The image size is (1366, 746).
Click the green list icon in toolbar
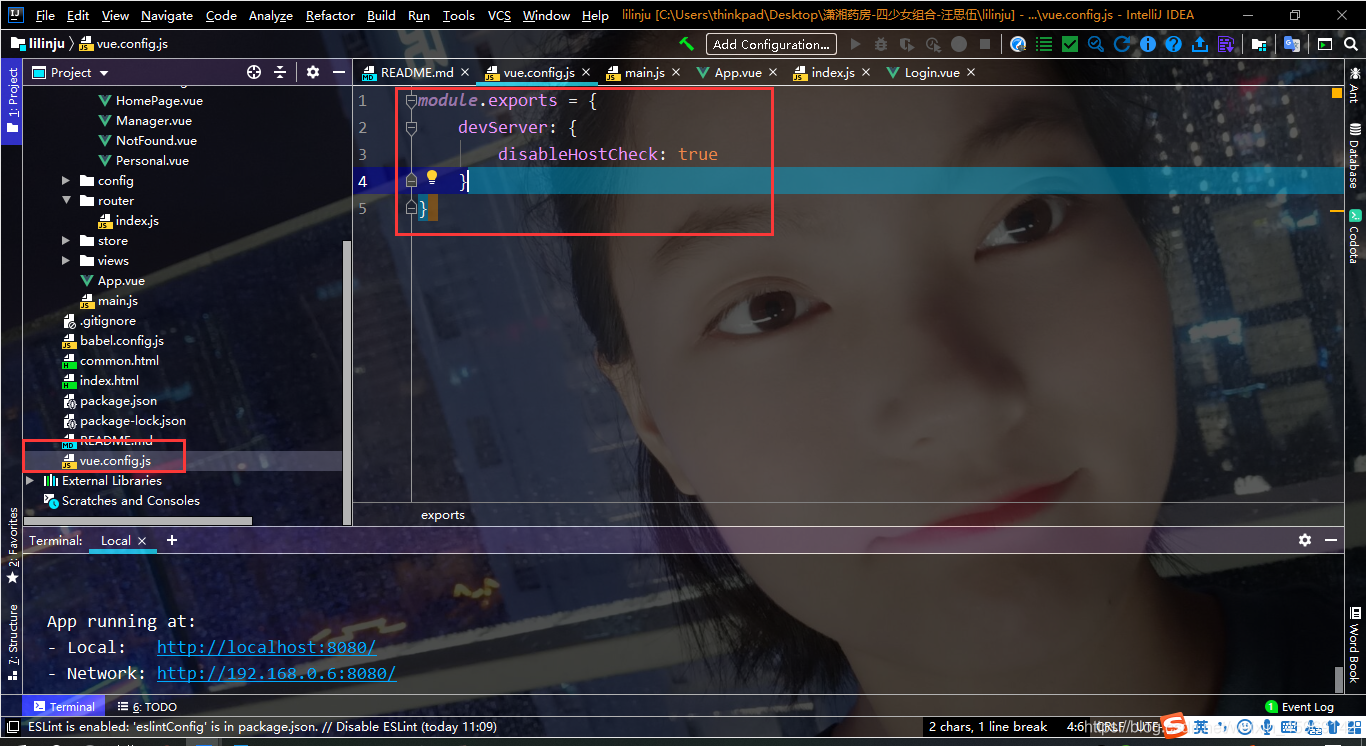pyautogui.click(x=1044, y=44)
